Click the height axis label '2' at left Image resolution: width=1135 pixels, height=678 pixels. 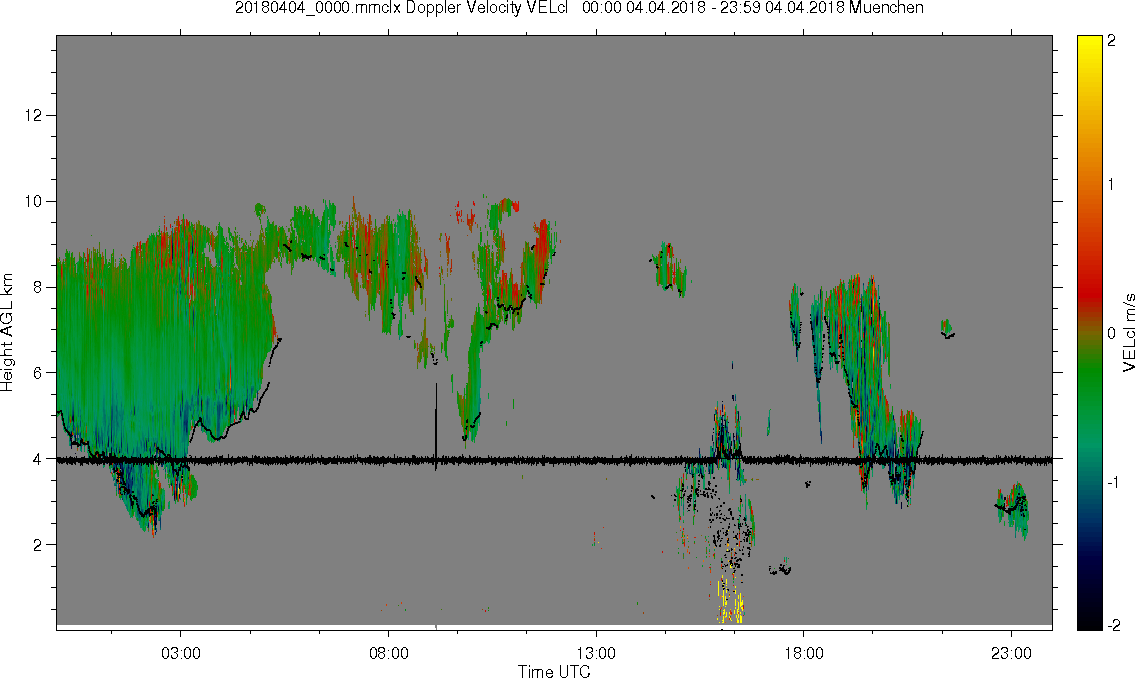[x=37, y=545]
